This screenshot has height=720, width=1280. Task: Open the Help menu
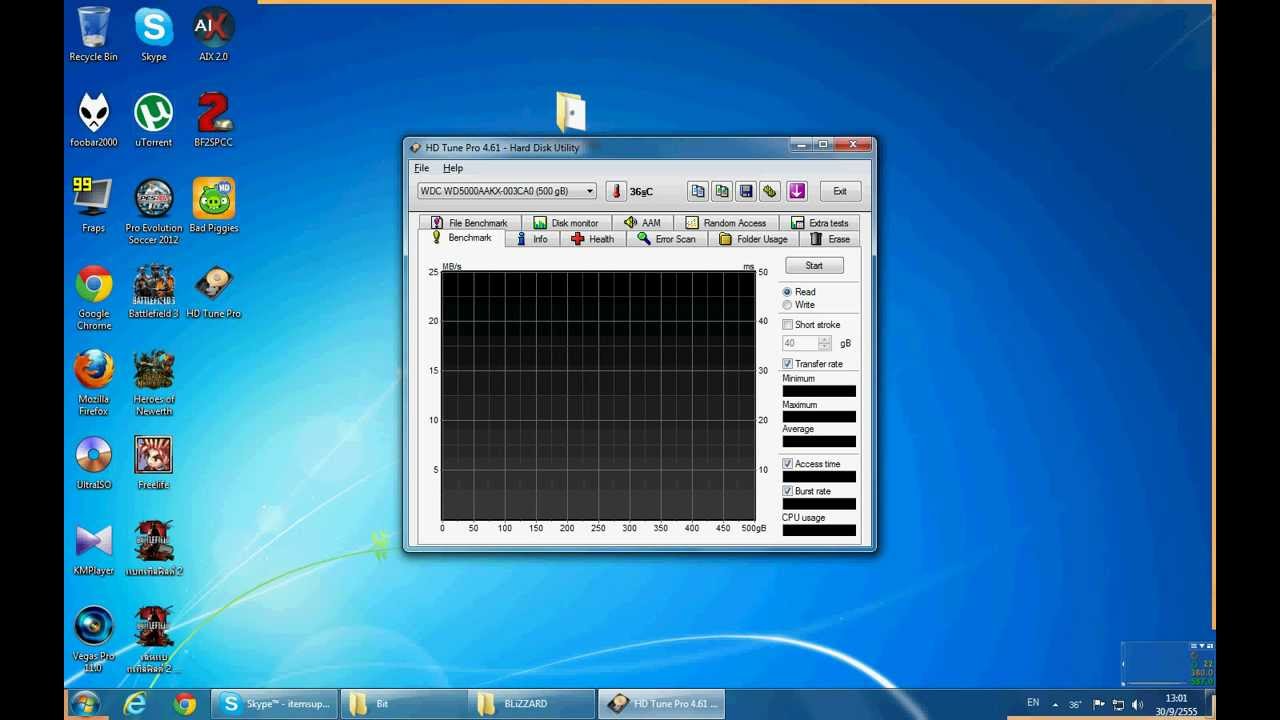click(x=453, y=168)
